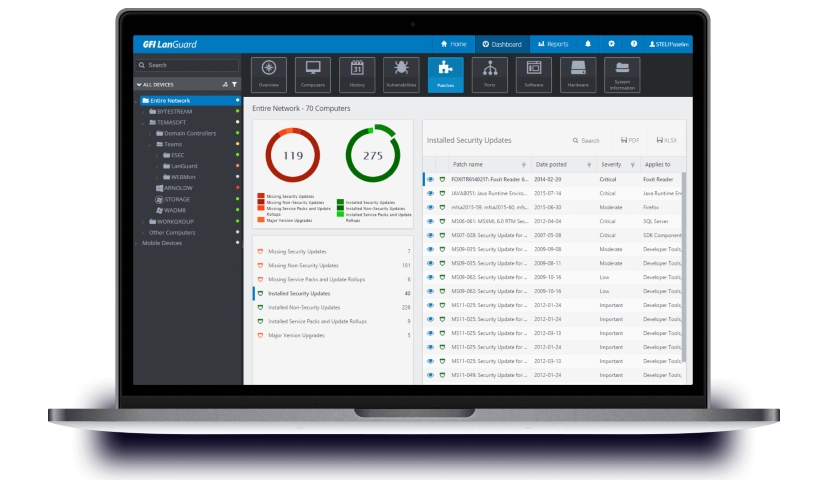Switch to the Dashboard tab
The image size is (840, 480).
502,44
